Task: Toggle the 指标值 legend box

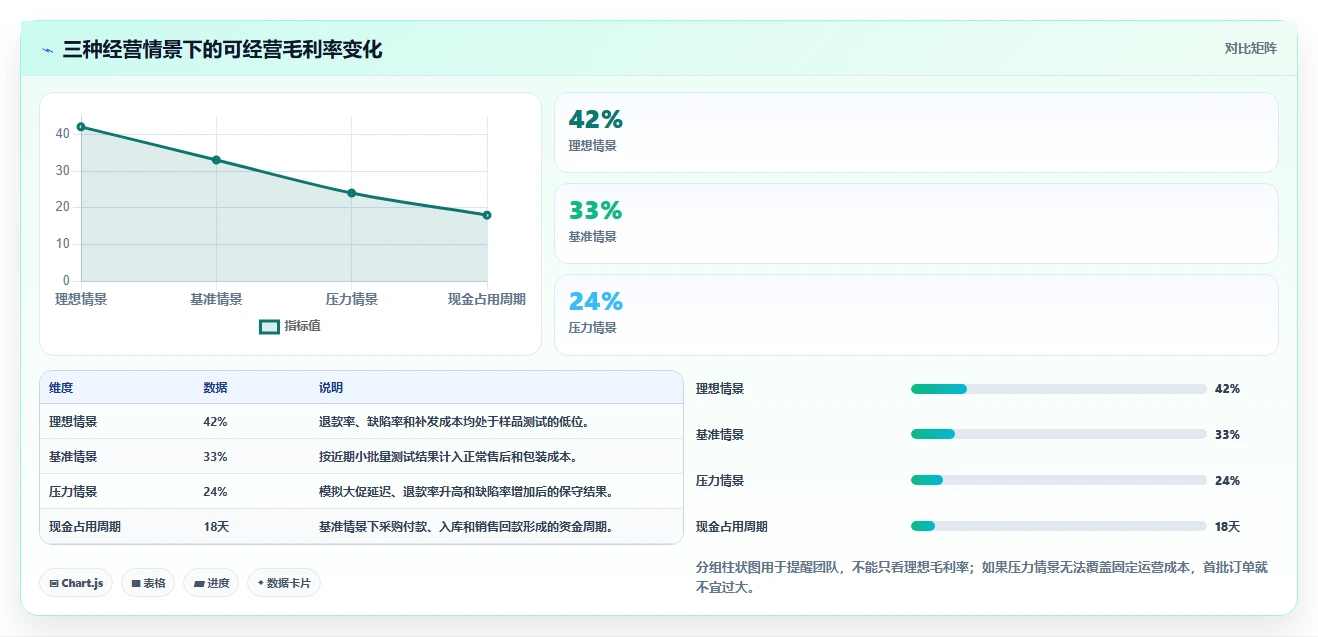Action: [x=269, y=326]
